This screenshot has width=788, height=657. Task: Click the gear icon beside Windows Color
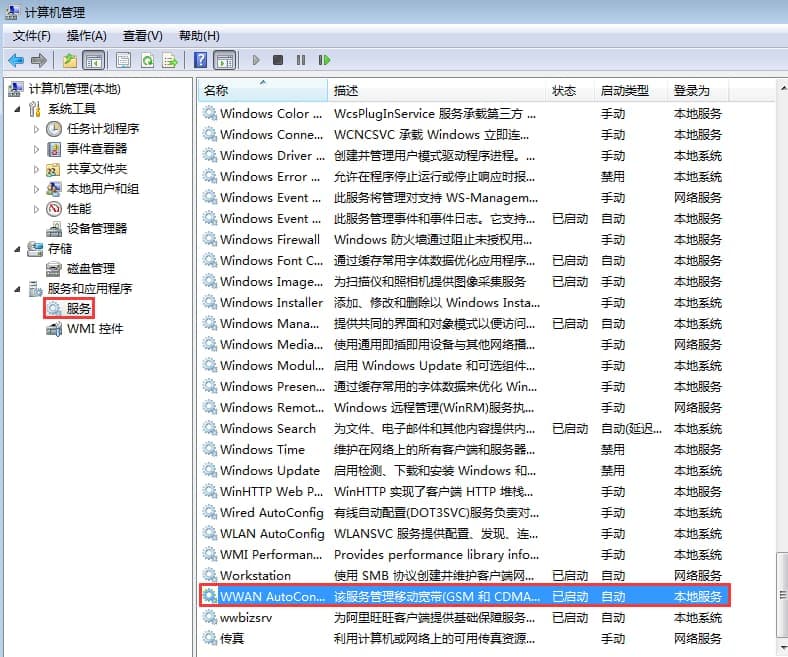210,114
